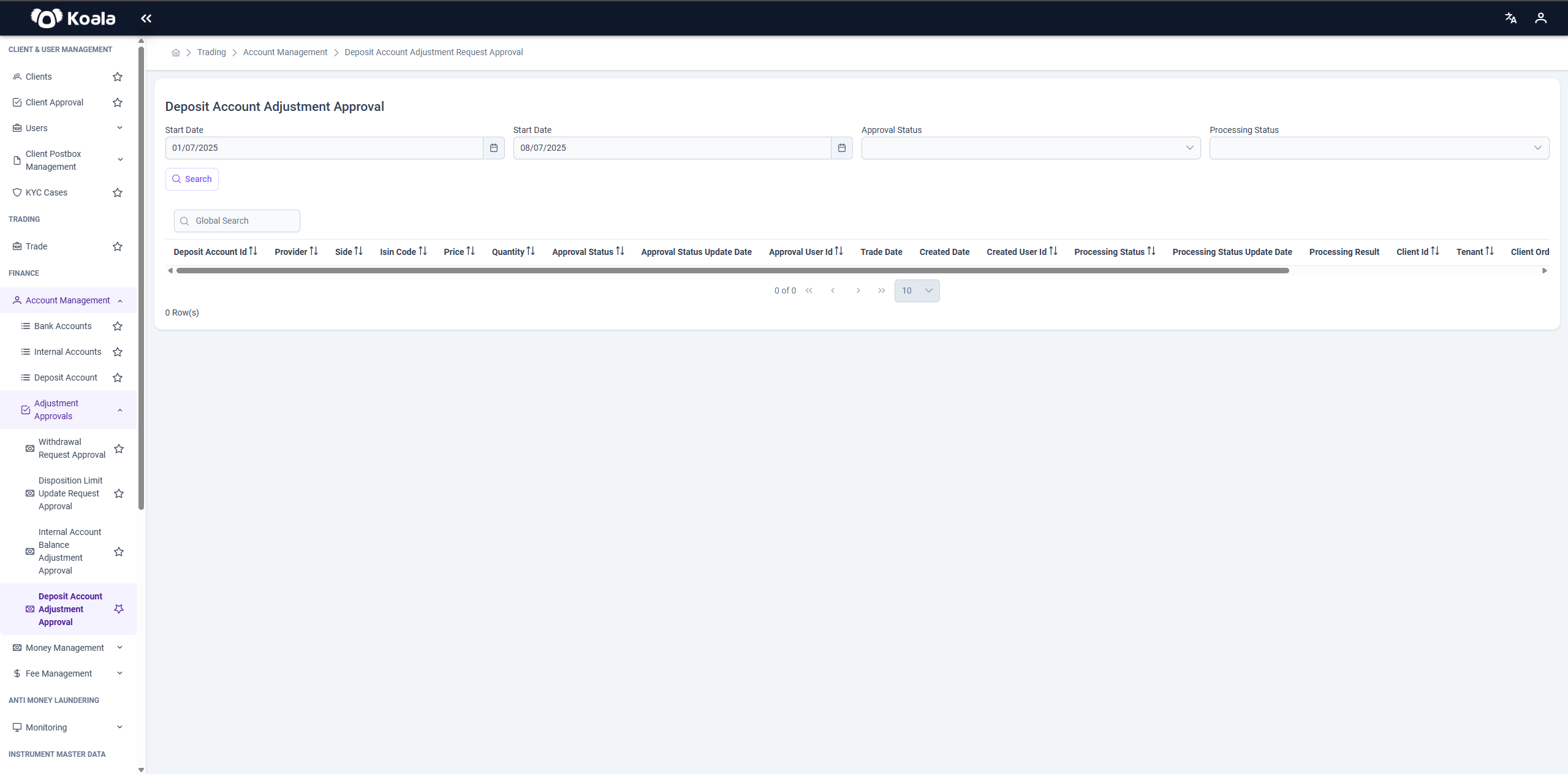Collapse the sidebar with double-chevron icon
The image size is (1568, 774).
coord(146,18)
